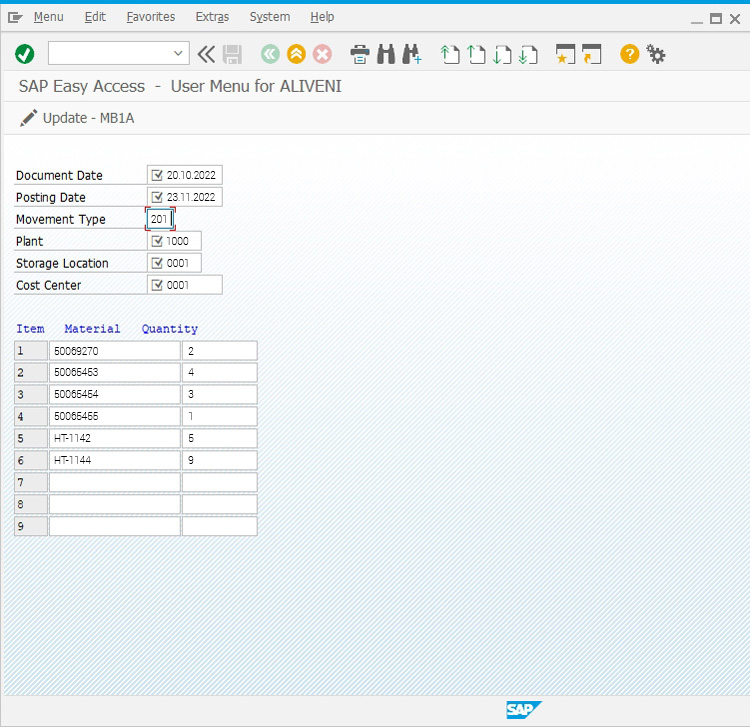The width and height of the screenshot is (750, 727).
Task: Click the green Enter checkmark icon
Action: pyautogui.click(x=24, y=54)
